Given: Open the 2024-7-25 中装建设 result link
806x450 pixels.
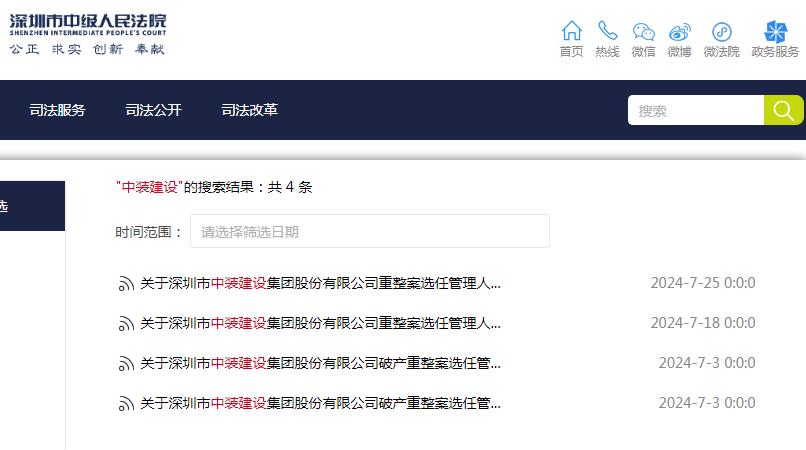Looking at the screenshot, I should click(320, 283).
